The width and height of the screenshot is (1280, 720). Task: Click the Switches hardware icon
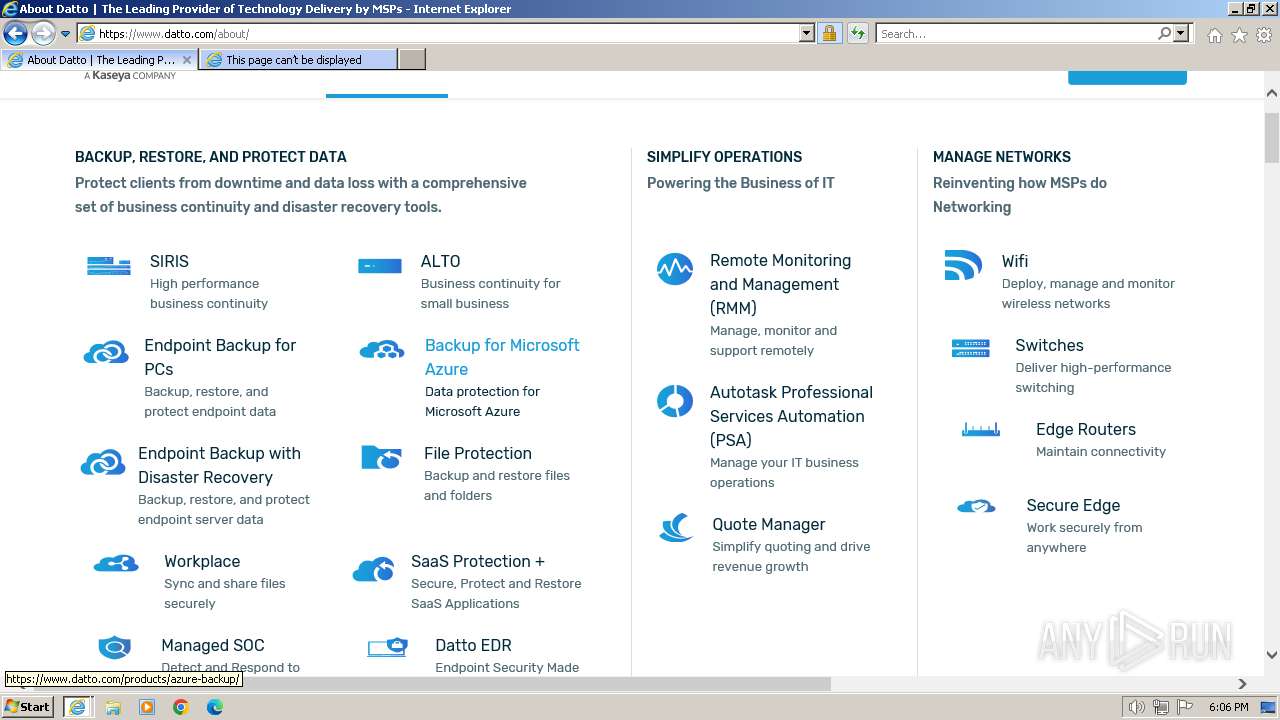(x=970, y=348)
